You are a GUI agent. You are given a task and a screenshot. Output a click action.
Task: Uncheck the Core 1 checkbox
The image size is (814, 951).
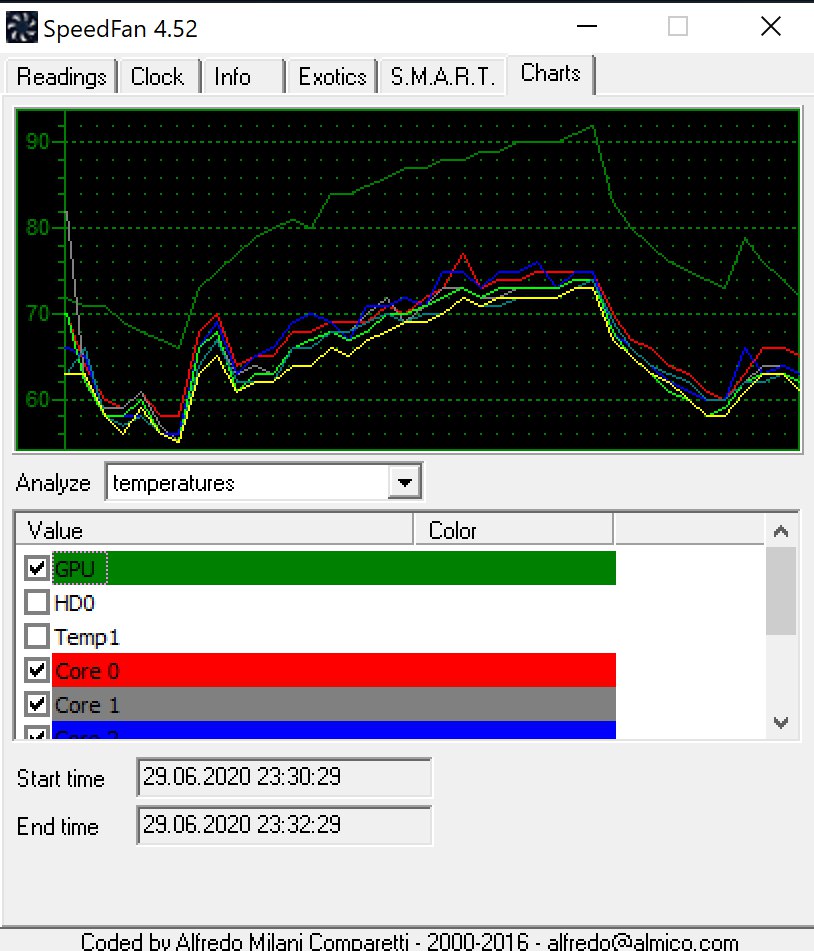coord(37,704)
